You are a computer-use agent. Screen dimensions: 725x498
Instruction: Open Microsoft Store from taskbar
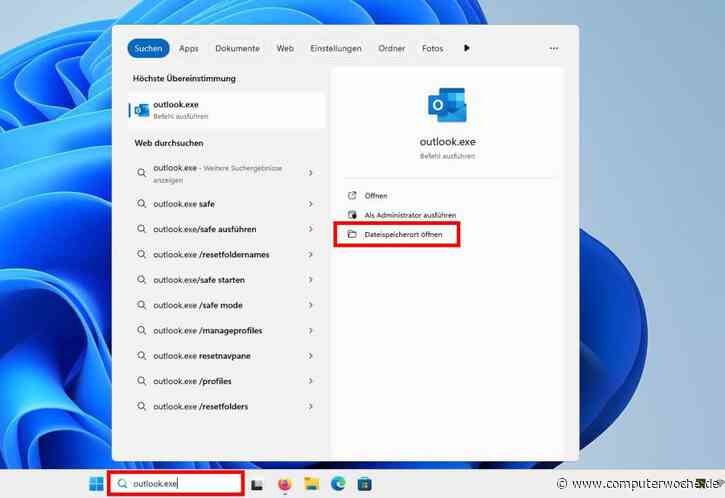[x=364, y=484]
